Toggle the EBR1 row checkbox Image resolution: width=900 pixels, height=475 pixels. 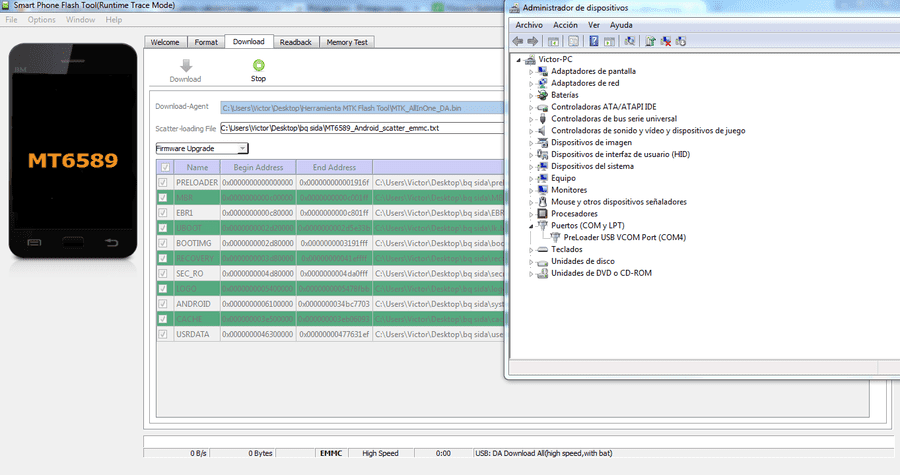[163, 213]
